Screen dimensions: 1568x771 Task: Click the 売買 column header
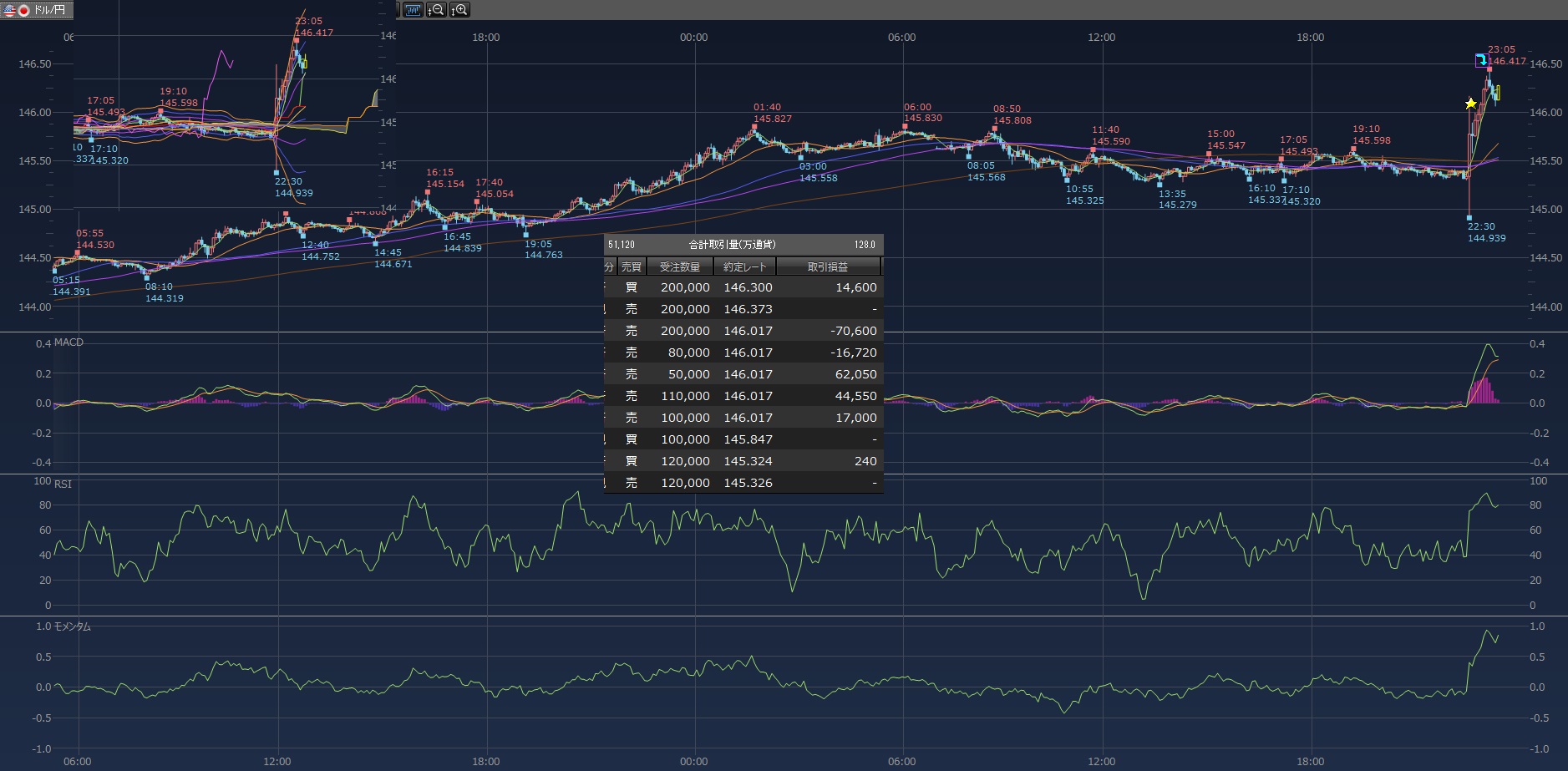click(x=632, y=266)
